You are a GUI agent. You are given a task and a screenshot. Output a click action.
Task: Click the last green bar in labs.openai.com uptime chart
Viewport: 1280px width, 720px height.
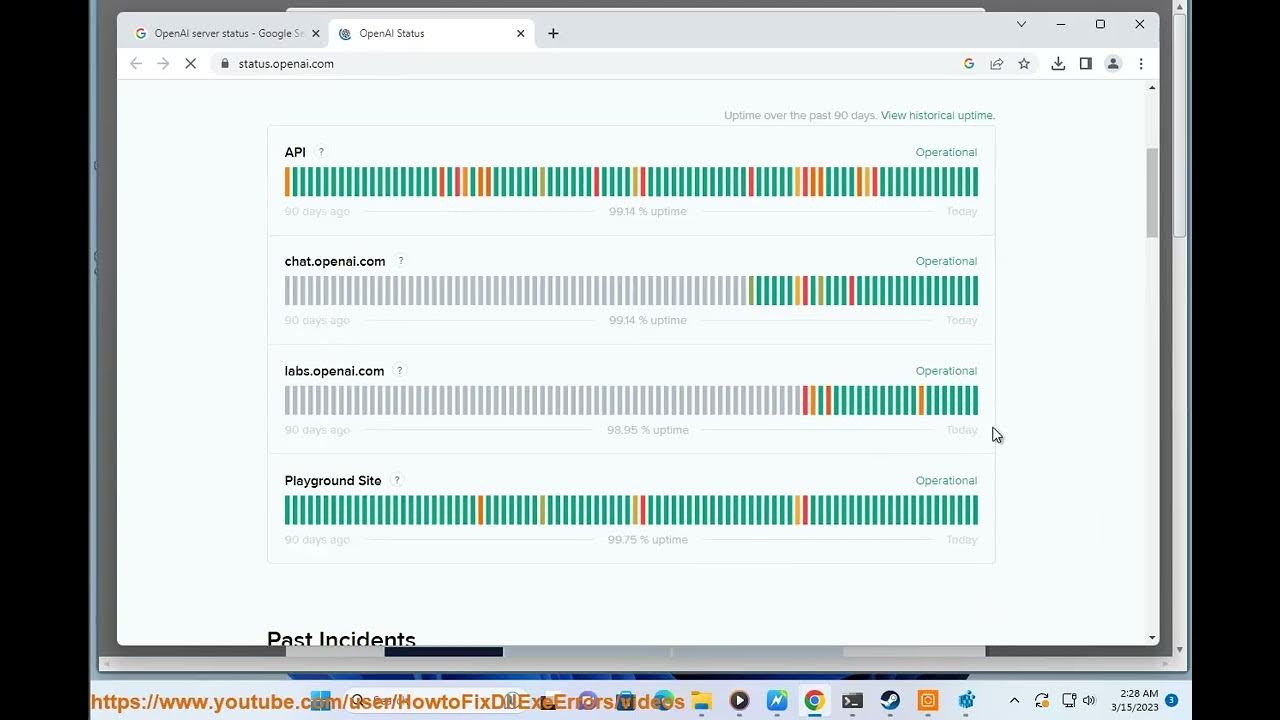[x=975, y=400]
